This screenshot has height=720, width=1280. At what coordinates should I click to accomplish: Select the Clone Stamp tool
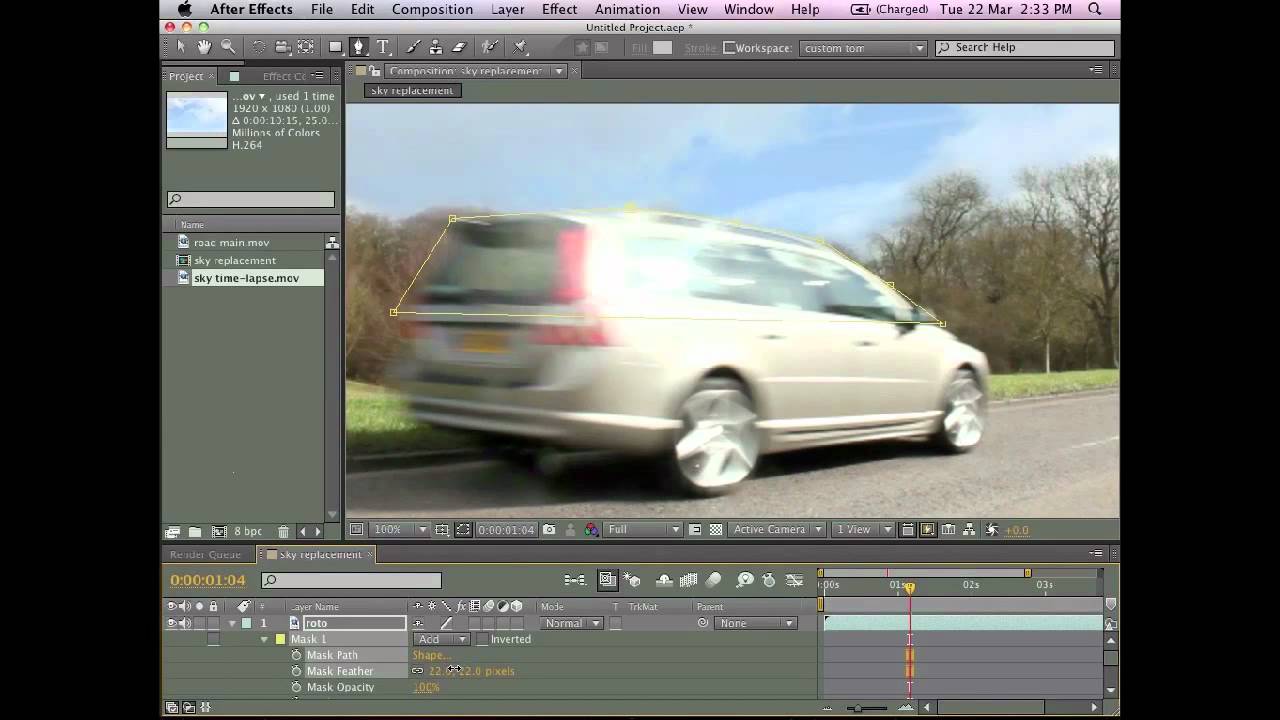(x=436, y=47)
